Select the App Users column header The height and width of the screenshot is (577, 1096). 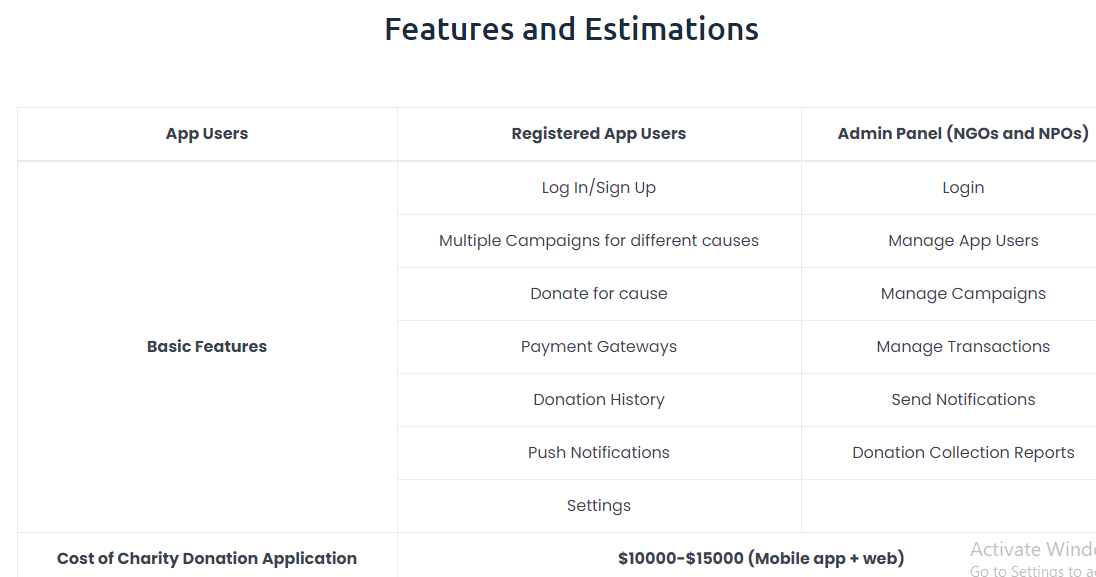(207, 134)
